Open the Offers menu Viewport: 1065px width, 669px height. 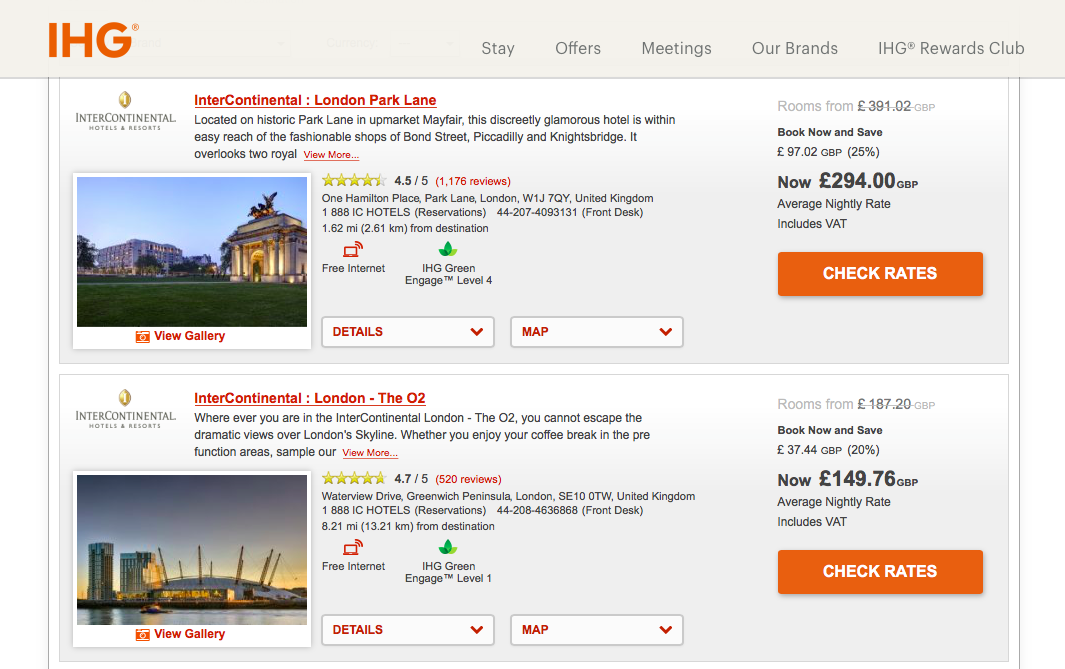tap(578, 48)
